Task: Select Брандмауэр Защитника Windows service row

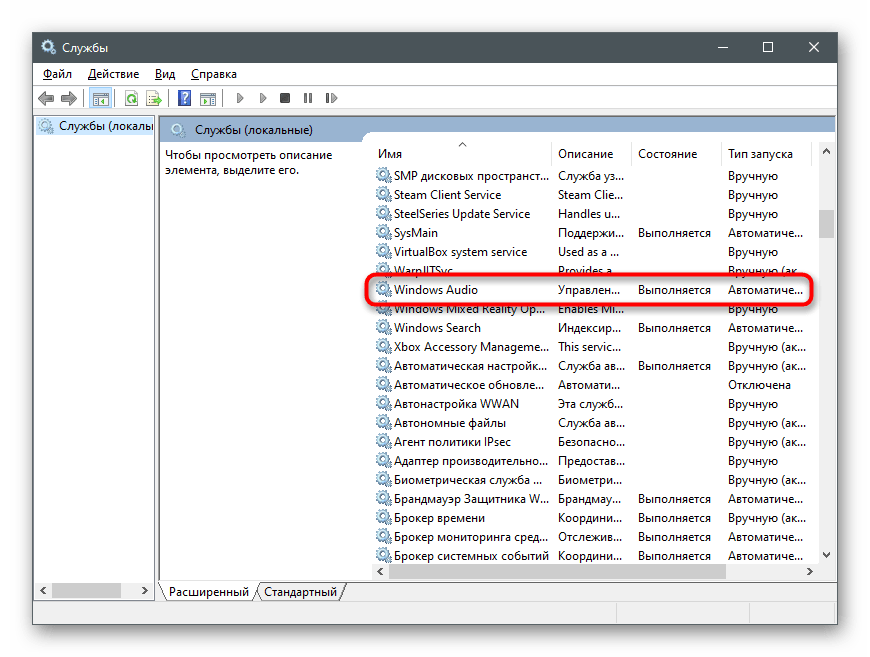Action: [591, 499]
